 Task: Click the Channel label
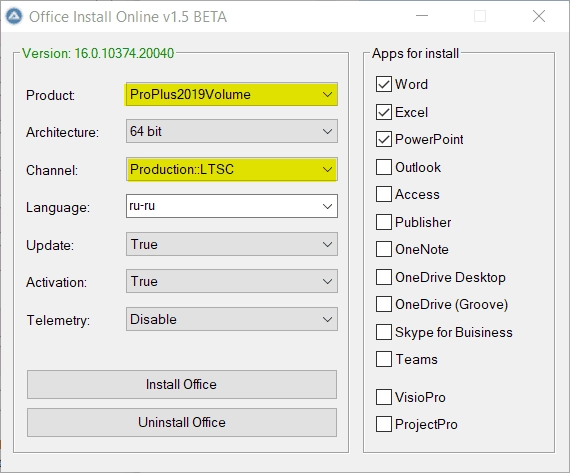tap(52, 170)
